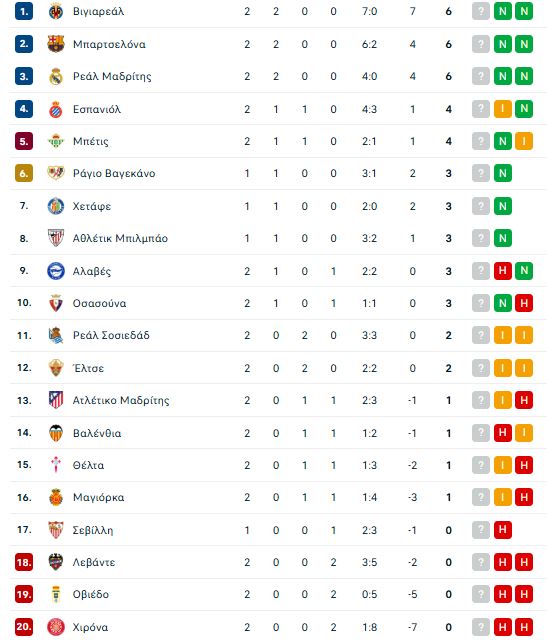The height and width of the screenshot is (640, 547).
Task: Select the Girona team crest
Action: (56, 627)
